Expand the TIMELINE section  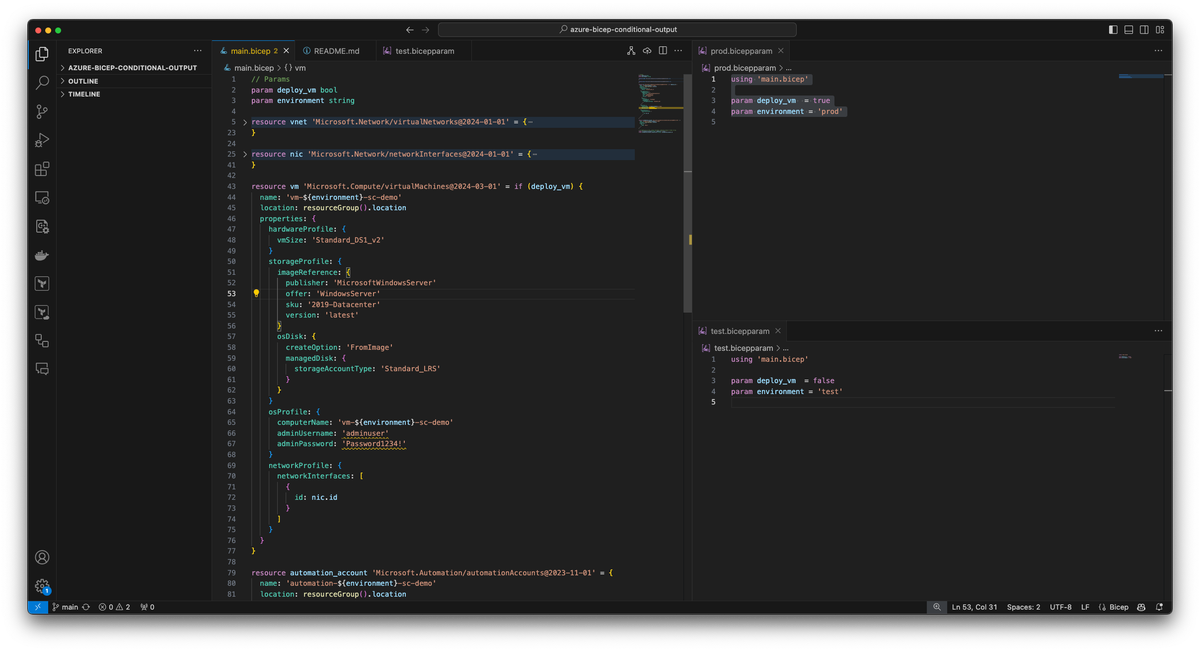(x=134, y=94)
